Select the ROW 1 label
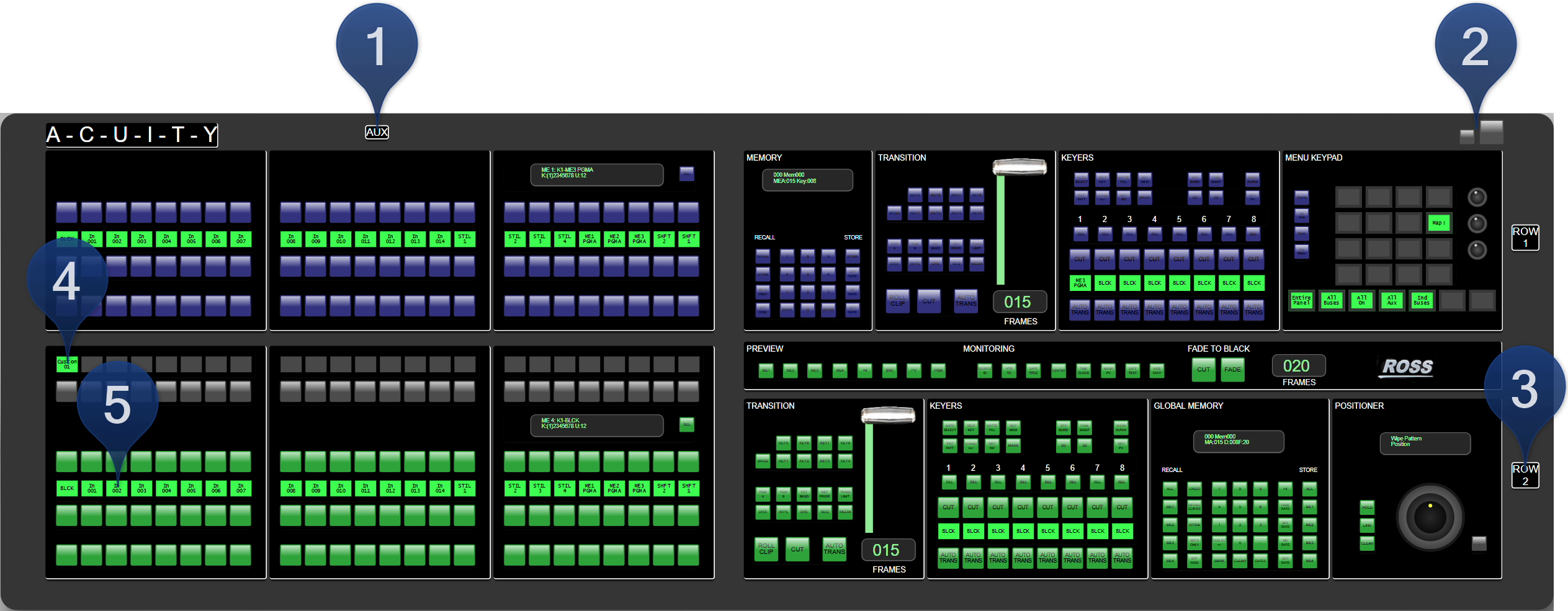 [1525, 237]
